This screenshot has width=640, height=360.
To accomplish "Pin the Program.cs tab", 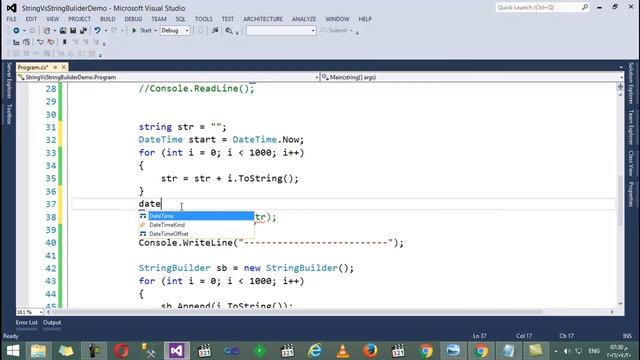I will coord(55,67).
